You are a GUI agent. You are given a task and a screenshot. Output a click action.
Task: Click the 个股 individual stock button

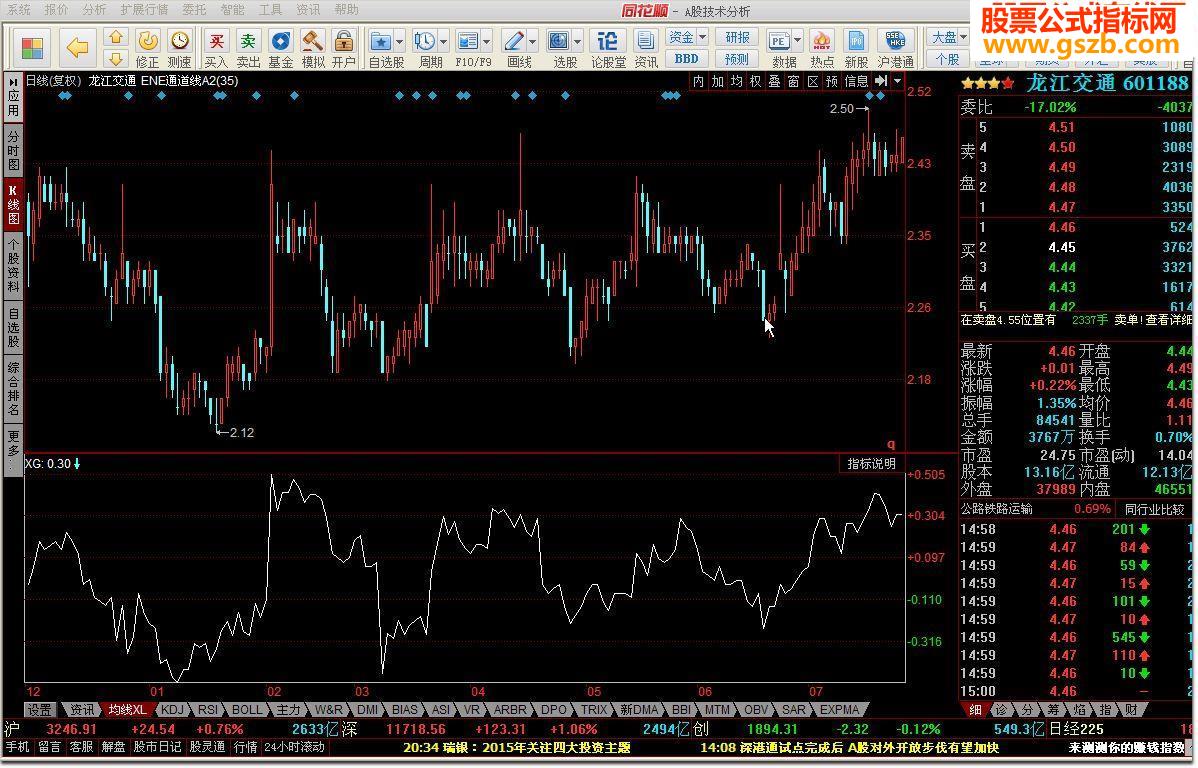tap(947, 59)
